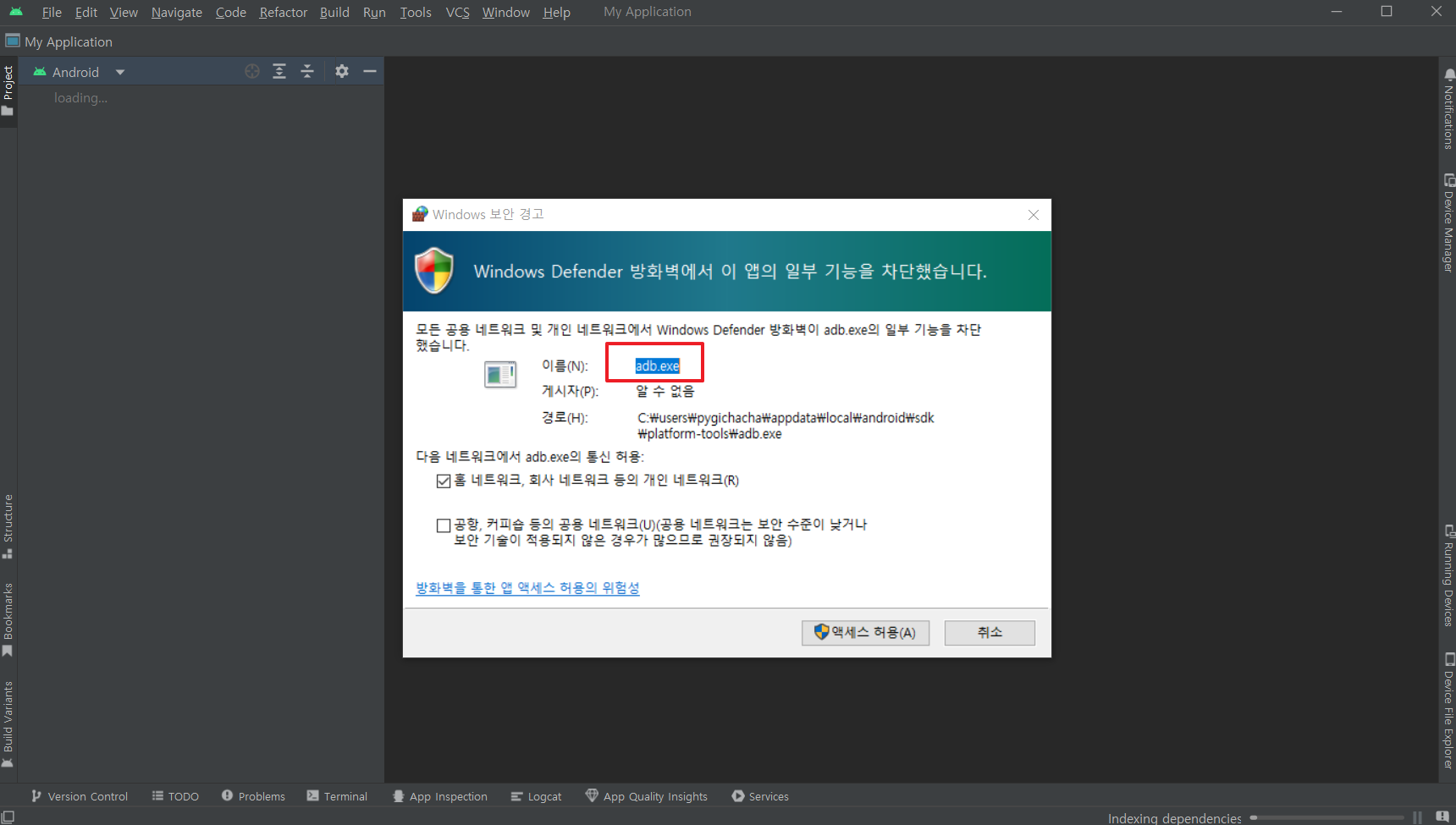Click Select Opened File target icon
This screenshot has width=1456, height=825.
(x=252, y=71)
